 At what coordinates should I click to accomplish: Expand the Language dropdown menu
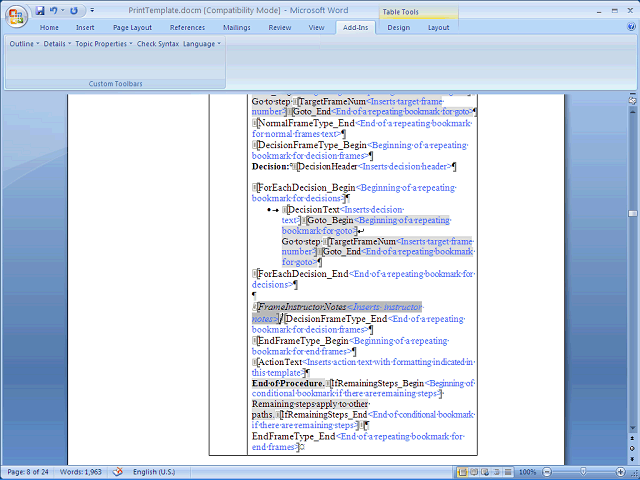pos(202,44)
